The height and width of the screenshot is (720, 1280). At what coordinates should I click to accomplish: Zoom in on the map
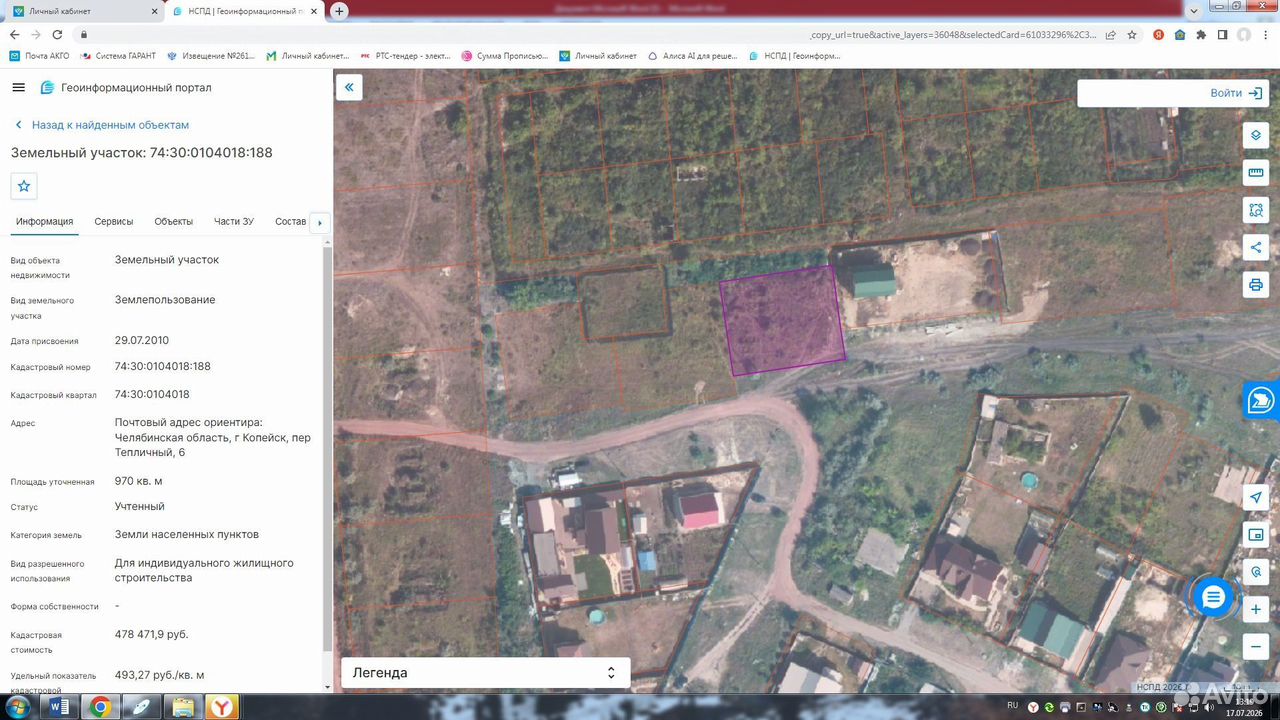pyautogui.click(x=1256, y=609)
